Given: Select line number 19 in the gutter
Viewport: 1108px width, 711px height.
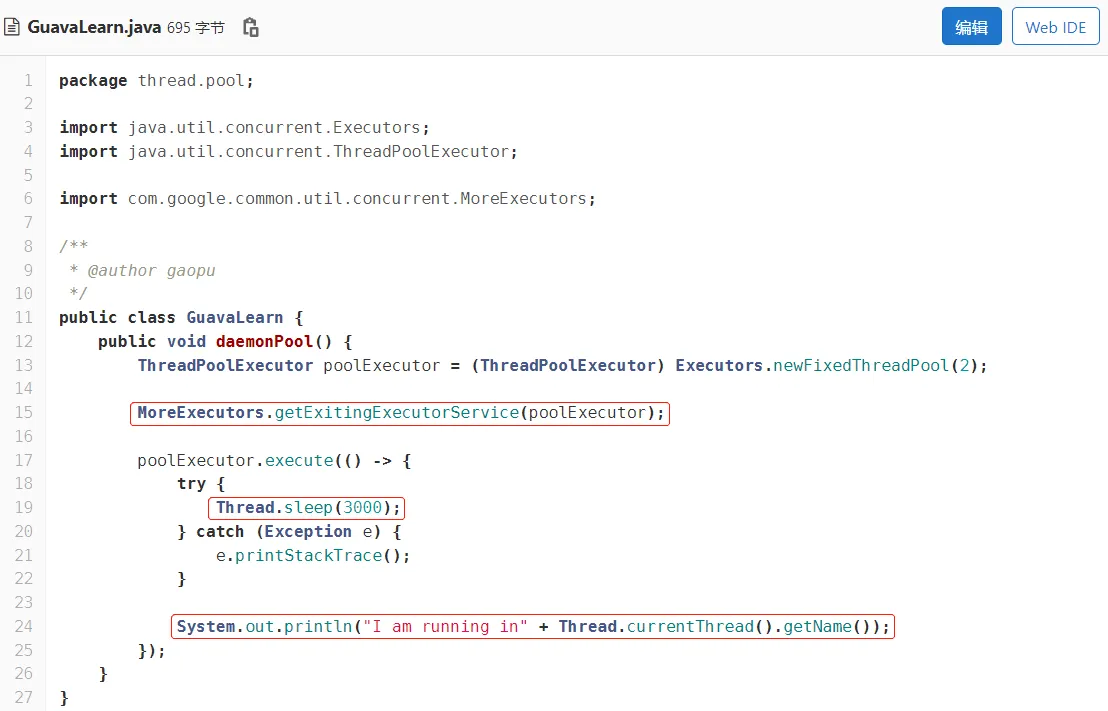Looking at the screenshot, I should click(x=24, y=507).
